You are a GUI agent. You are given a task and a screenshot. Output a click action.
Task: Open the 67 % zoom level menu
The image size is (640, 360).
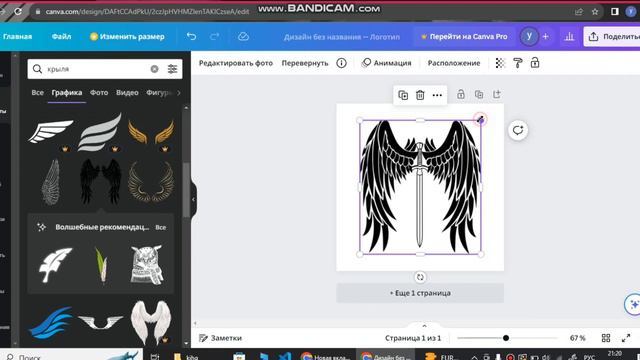(x=578, y=338)
